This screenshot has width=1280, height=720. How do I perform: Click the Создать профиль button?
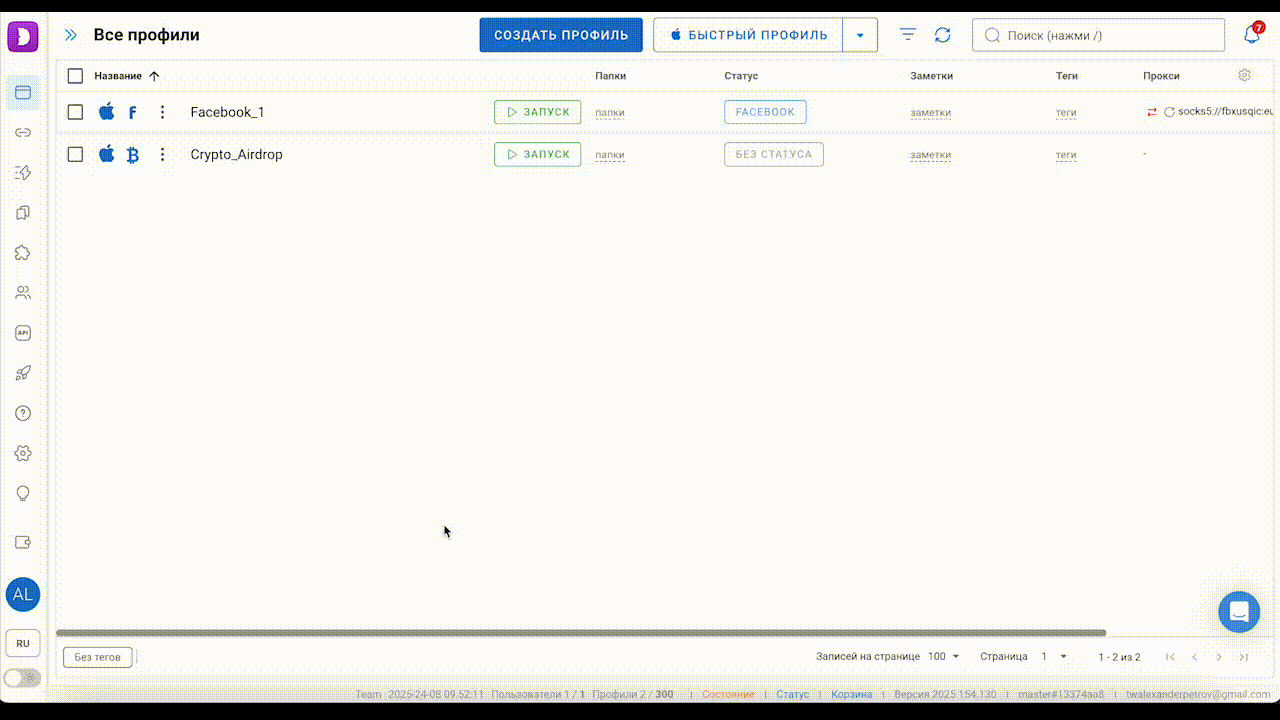[561, 35]
